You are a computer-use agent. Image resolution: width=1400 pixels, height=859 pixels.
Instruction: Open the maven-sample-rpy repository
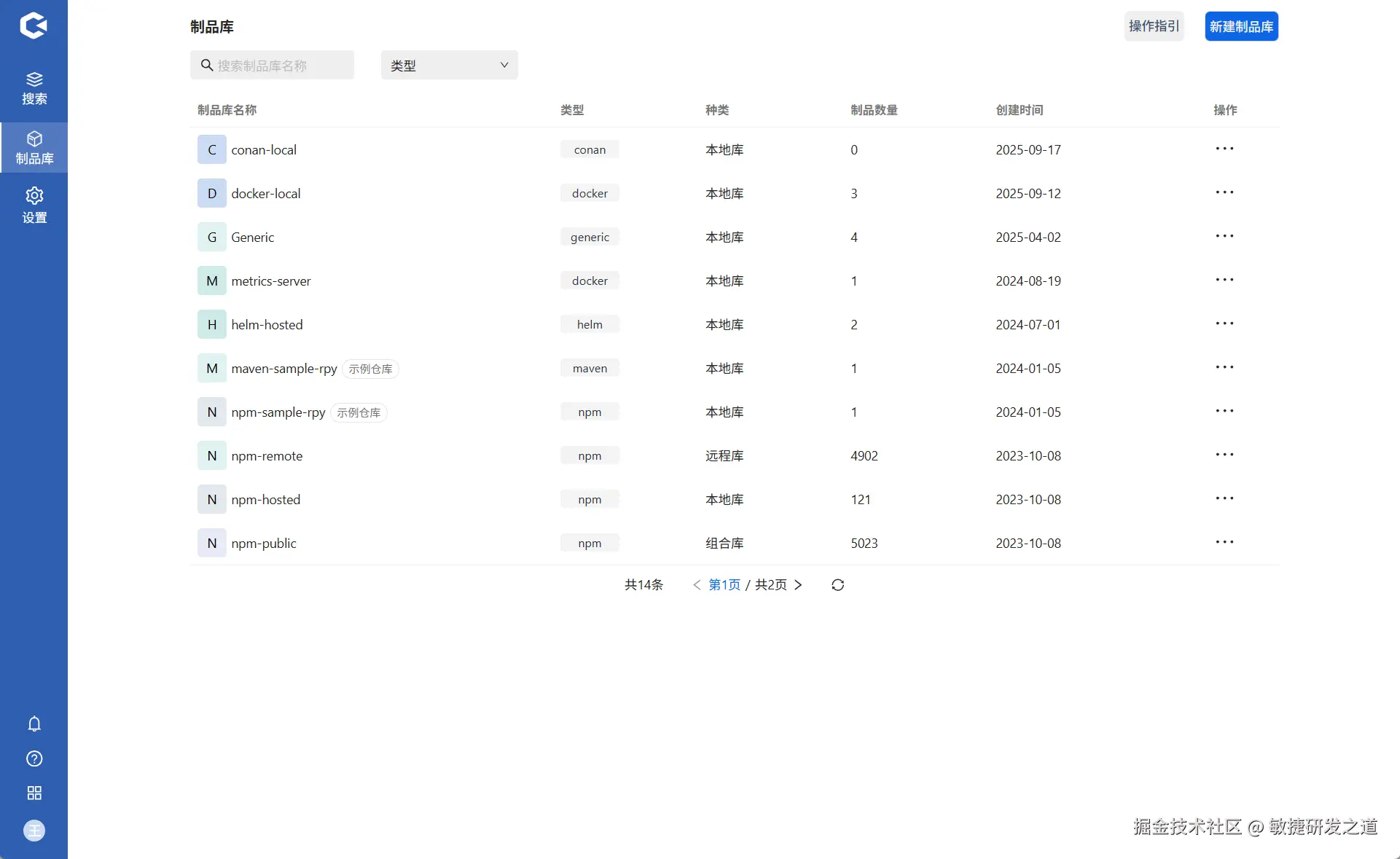pyautogui.click(x=283, y=369)
